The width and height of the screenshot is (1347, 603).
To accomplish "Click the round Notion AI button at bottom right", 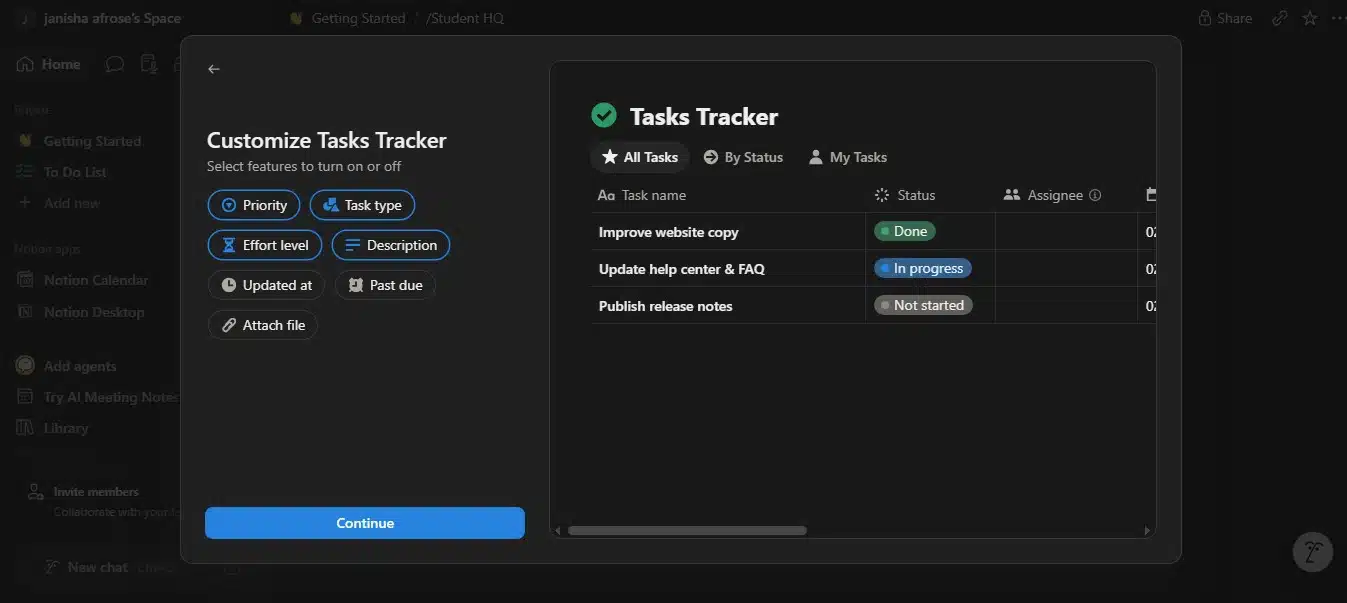I will click(x=1313, y=551).
